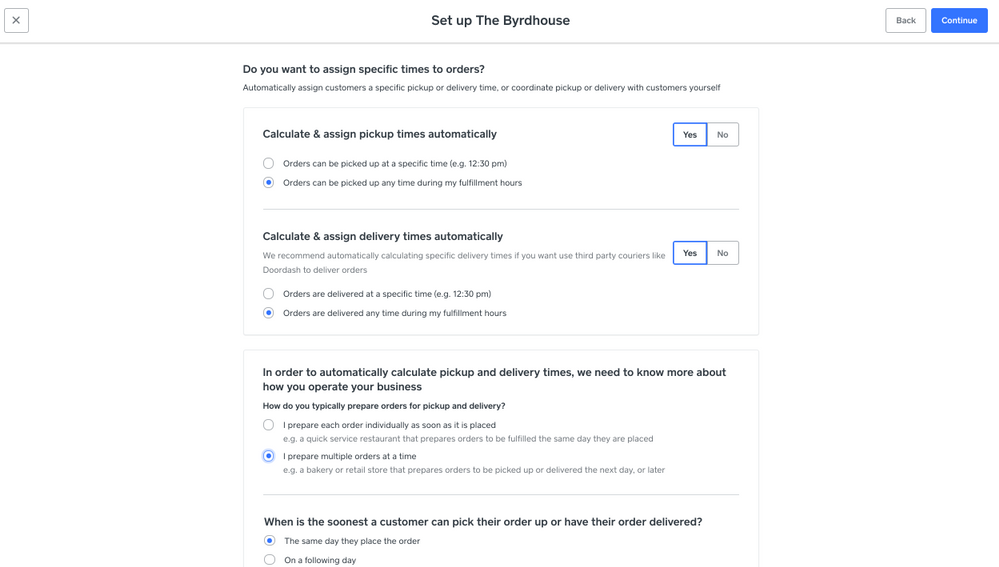Select No for automatic delivery times
Image resolution: width=999 pixels, height=567 pixels.
[x=722, y=253]
